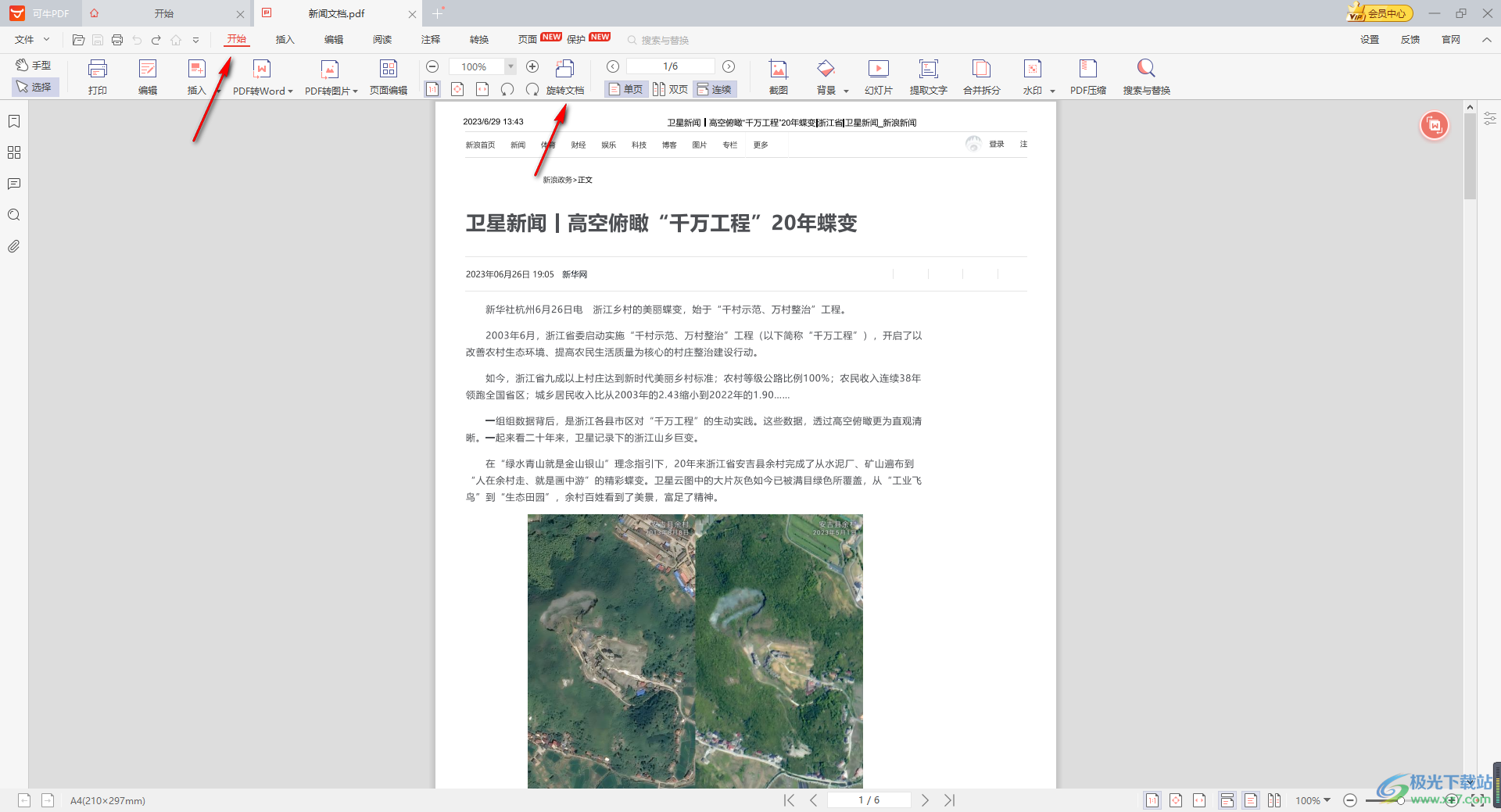Click the Insert (插入) ribbon icon
Image resolution: width=1501 pixels, height=812 pixels.
[197, 77]
